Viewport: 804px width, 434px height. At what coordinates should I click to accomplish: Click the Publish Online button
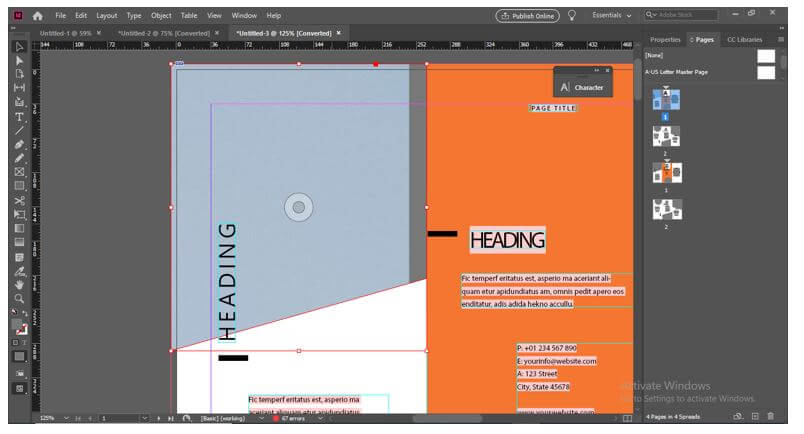click(x=528, y=16)
